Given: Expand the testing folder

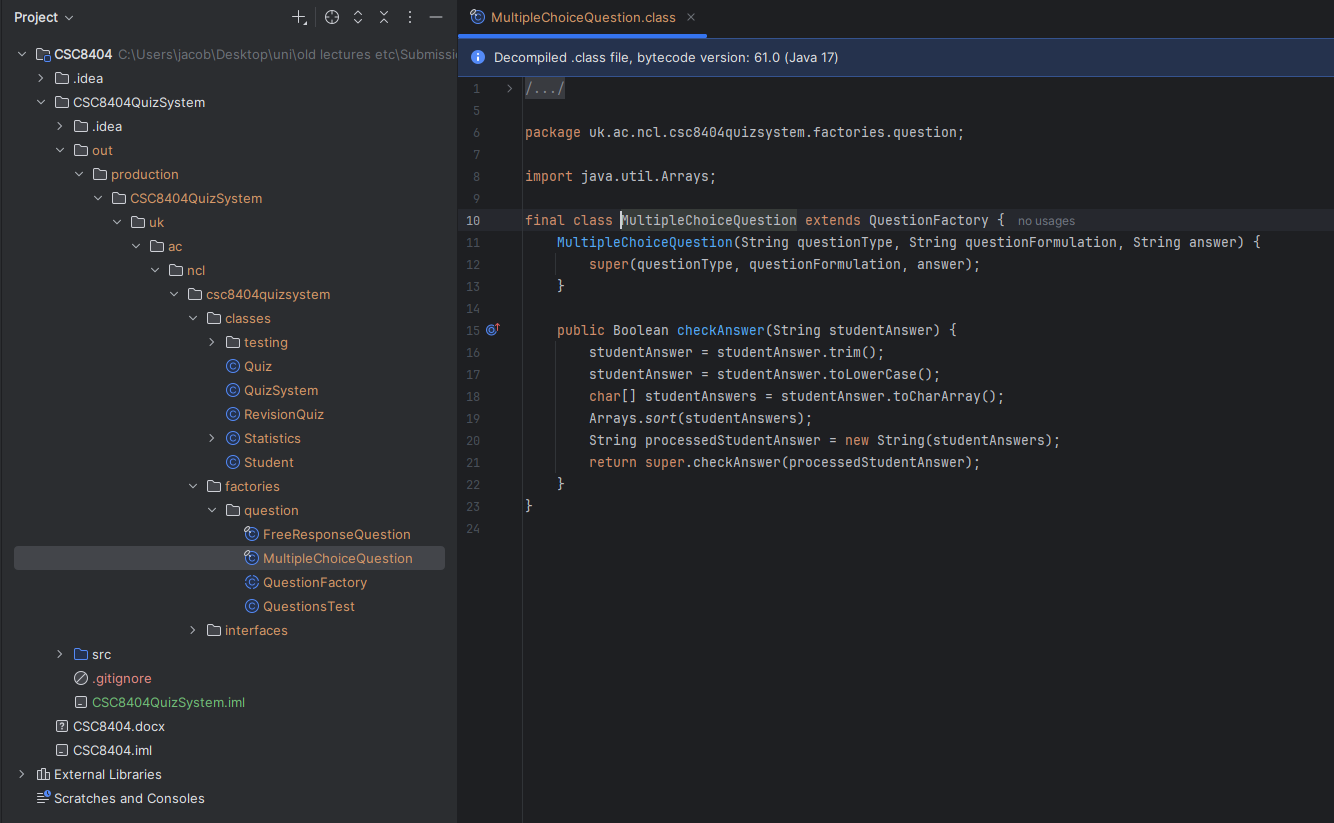Looking at the screenshot, I should pos(211,342).
